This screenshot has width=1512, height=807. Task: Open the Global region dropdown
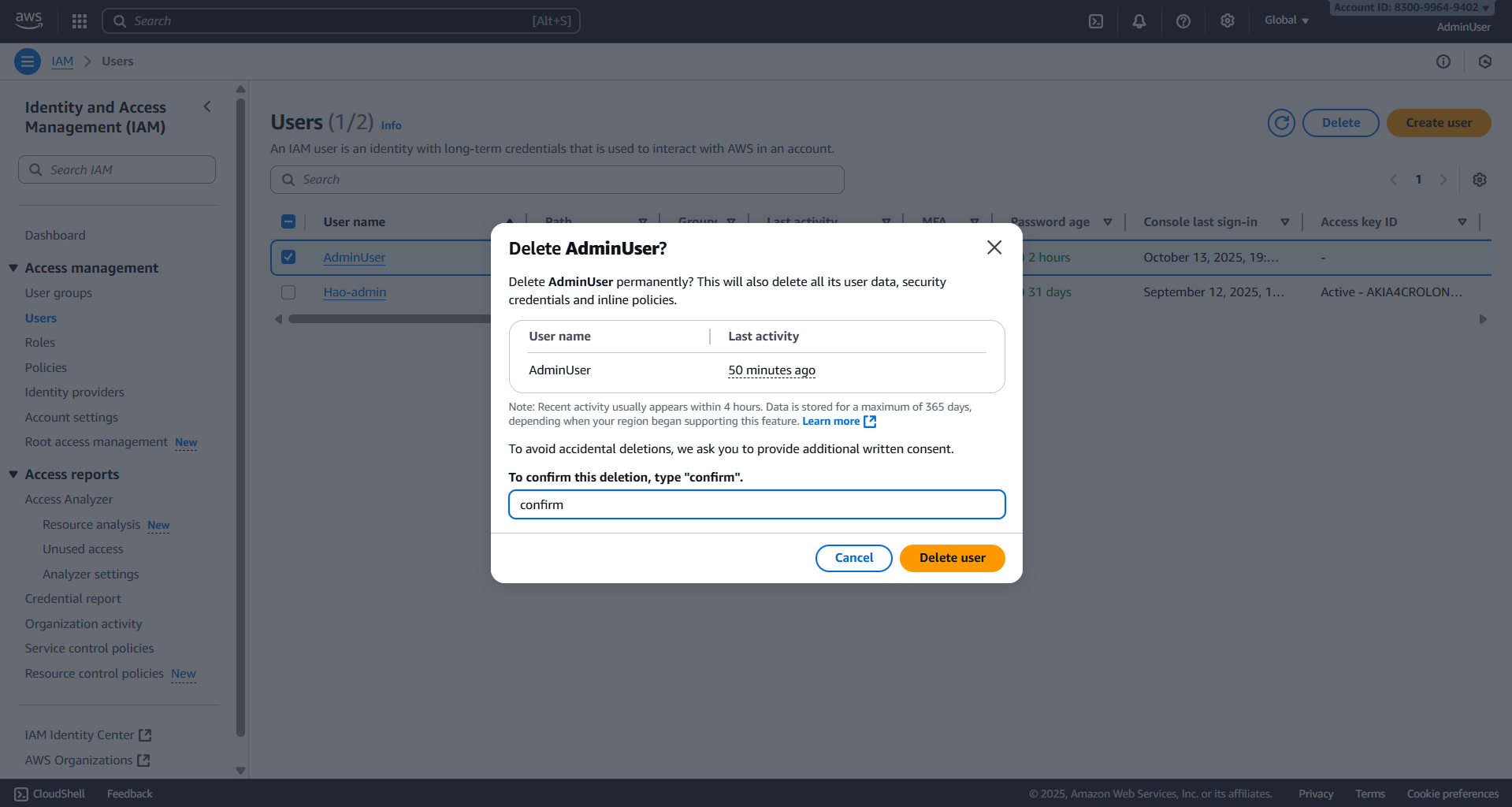[1286, 20]
